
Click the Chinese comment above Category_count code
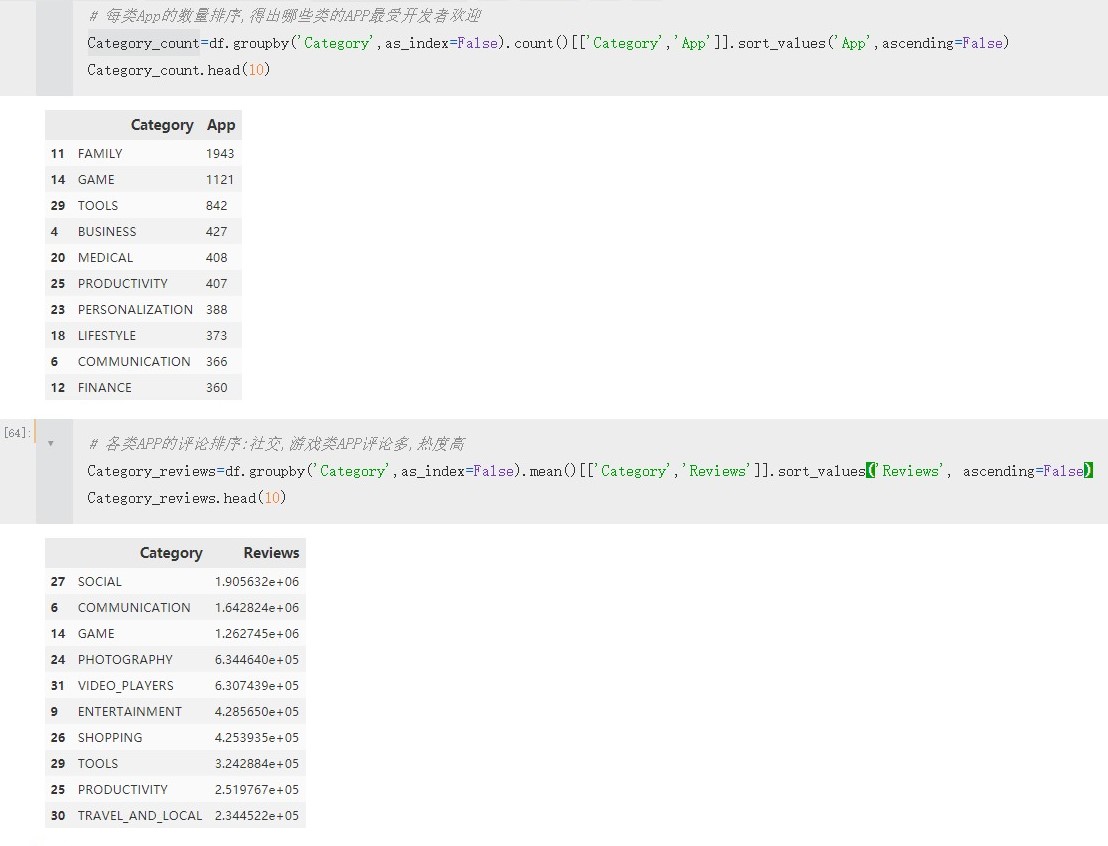pos(285,16)
